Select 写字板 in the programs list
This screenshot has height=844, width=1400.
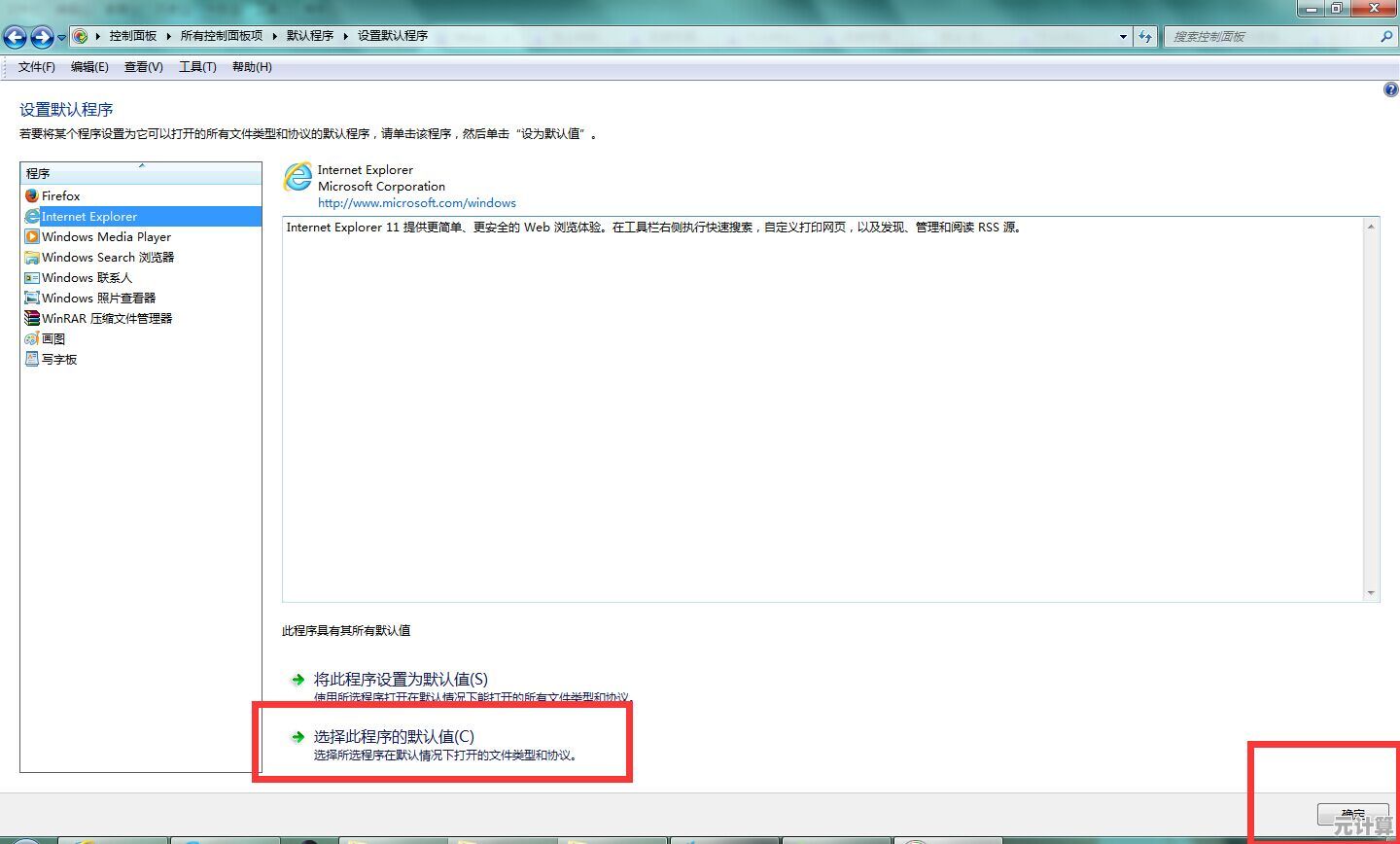pyautogui.click(x=141, y=359)
